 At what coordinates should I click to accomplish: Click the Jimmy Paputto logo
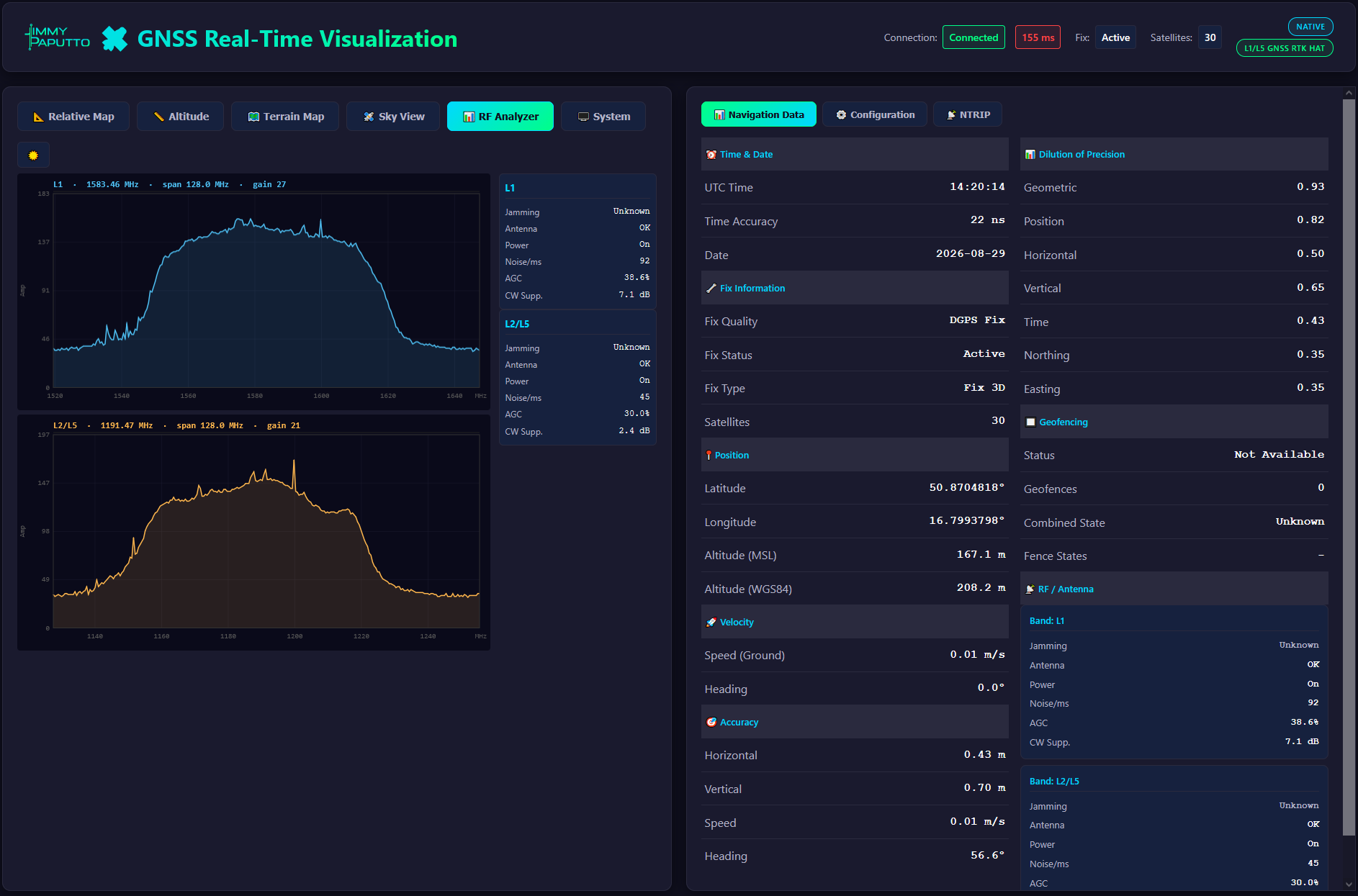[x=58, y=37]
